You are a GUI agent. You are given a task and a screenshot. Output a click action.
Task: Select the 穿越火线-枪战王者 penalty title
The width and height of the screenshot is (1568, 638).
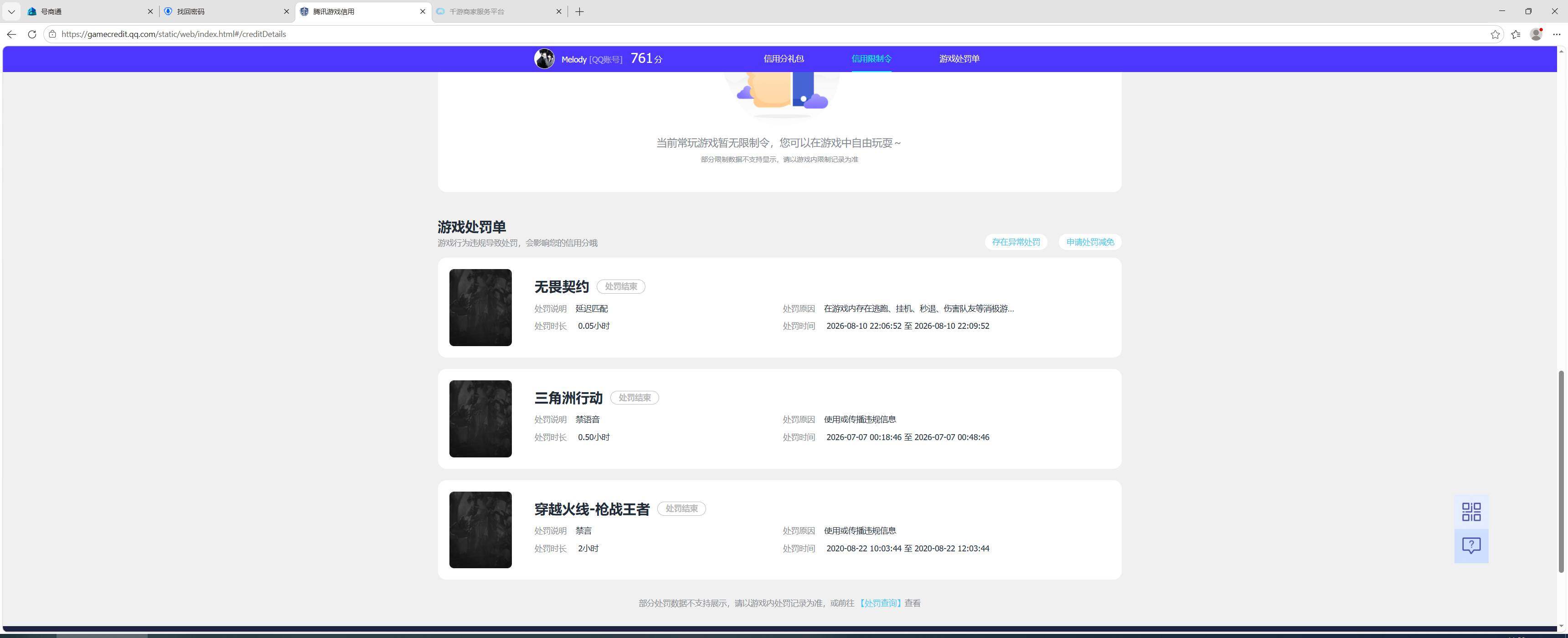pos(592,509)
